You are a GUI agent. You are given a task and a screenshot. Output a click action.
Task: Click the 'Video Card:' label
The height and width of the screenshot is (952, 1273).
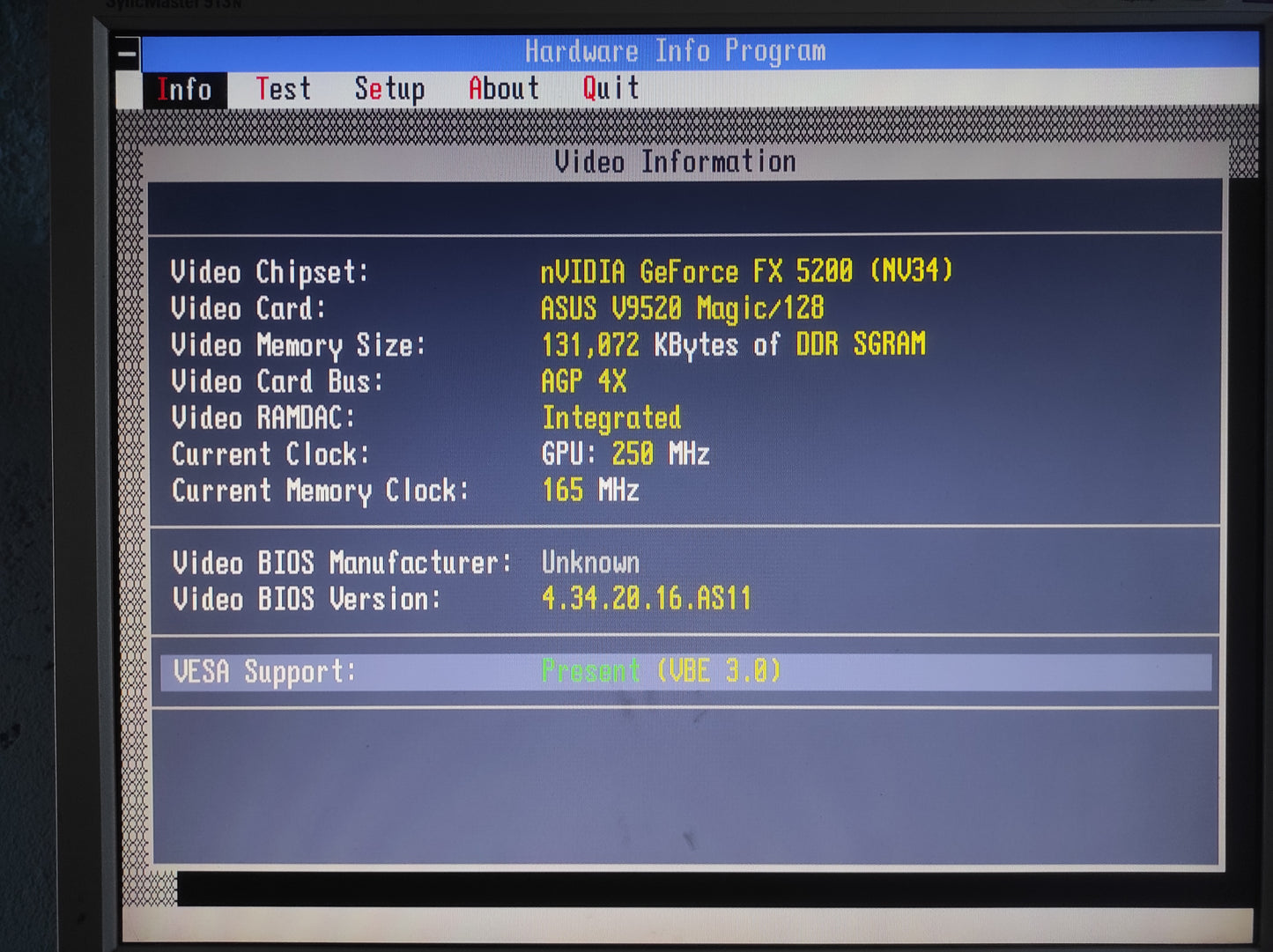(248, 309)
